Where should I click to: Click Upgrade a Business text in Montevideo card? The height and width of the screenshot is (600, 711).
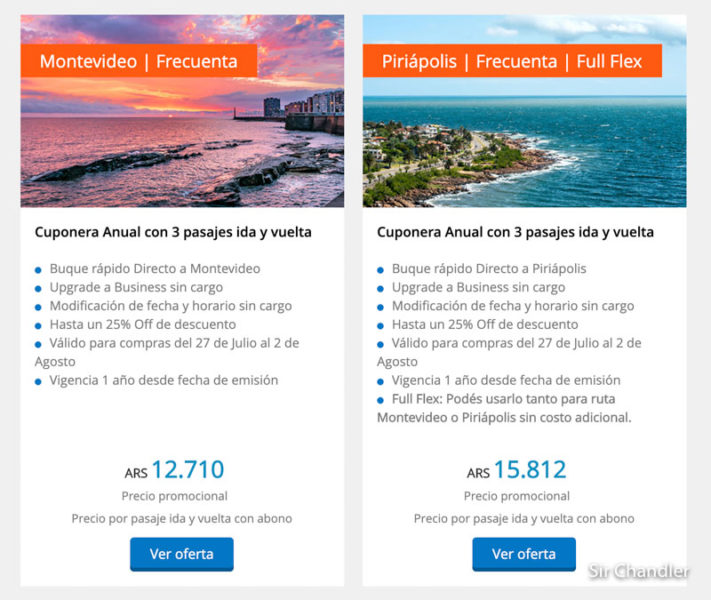tap(136, 288)
